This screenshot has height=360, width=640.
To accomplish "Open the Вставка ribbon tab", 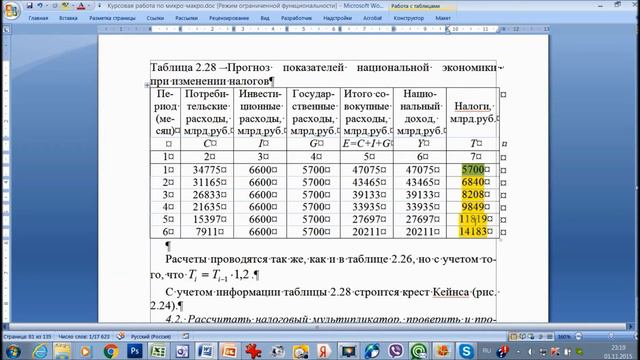I will 68,18.
